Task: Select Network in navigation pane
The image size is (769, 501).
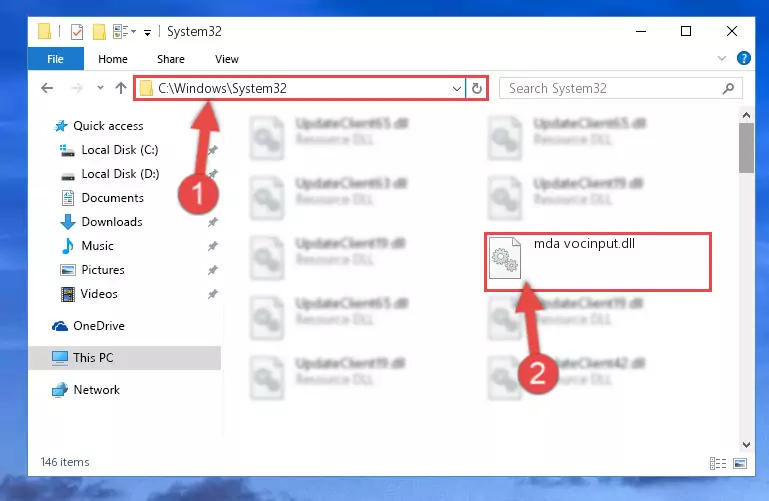Action: (x=96, y=390)
